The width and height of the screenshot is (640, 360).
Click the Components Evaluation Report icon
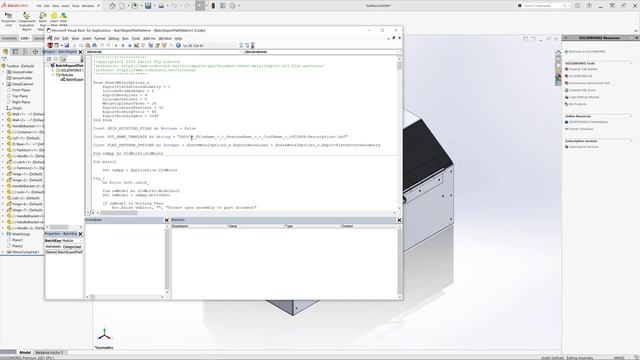tap(26, 20)
